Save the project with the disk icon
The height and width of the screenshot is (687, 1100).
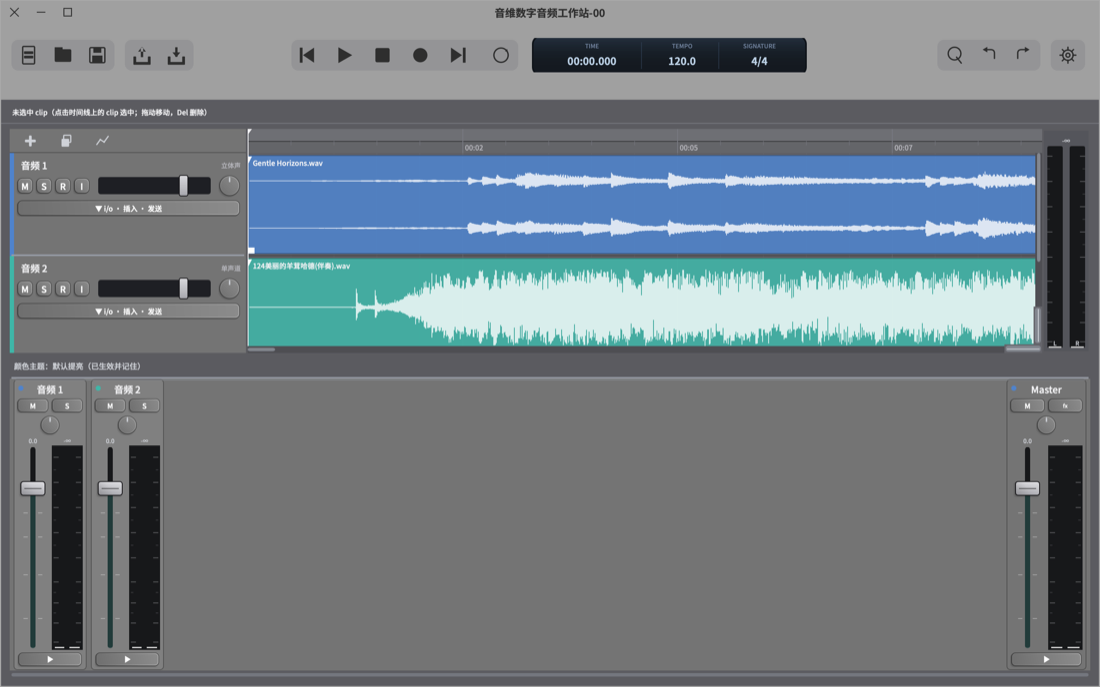pos(98,55)
